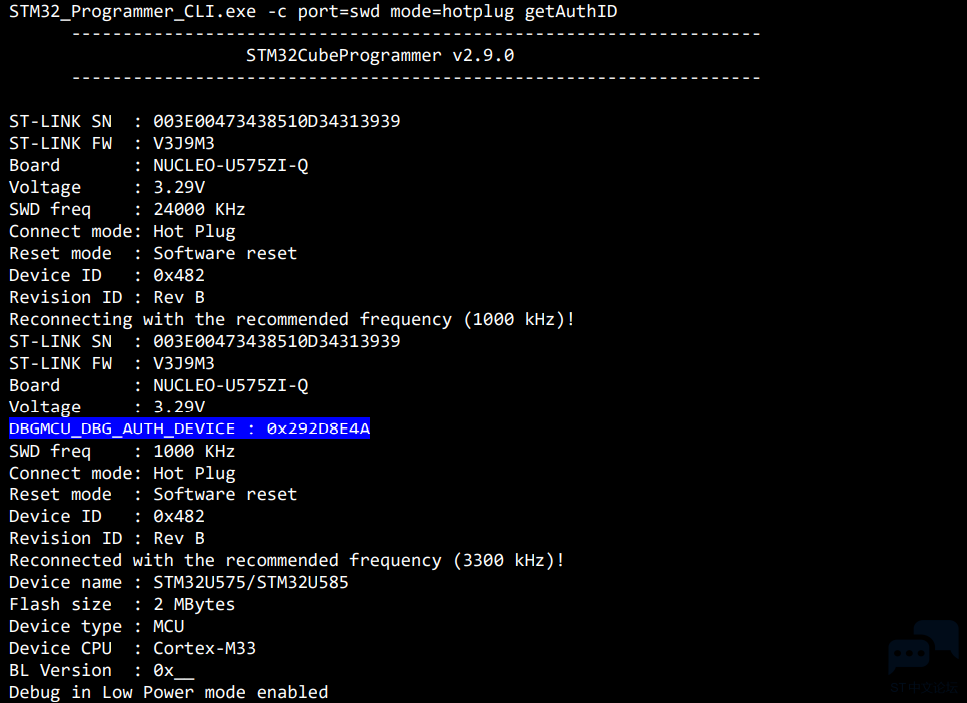Click the first ST-LINK SN serial number
The width and height of the screenshot is (967, 703).
pos(277,121)
